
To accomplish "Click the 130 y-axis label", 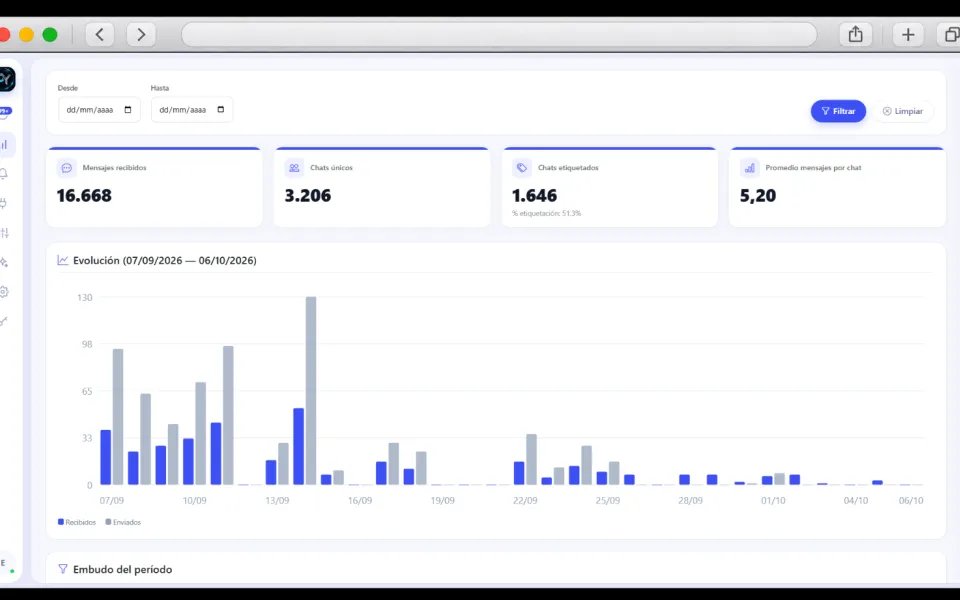I will [x=84, y=298].
